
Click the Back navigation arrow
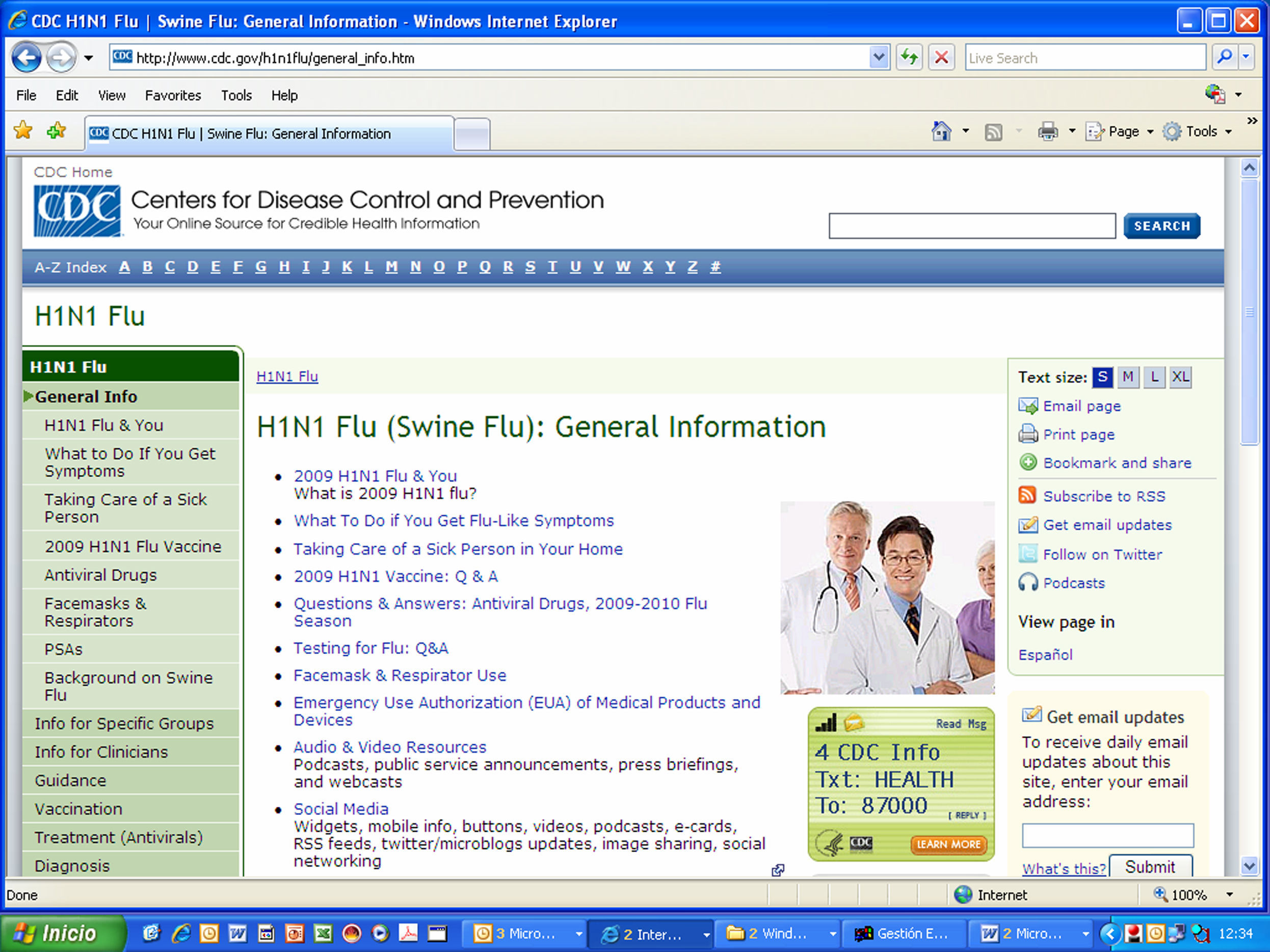point(27,58)
